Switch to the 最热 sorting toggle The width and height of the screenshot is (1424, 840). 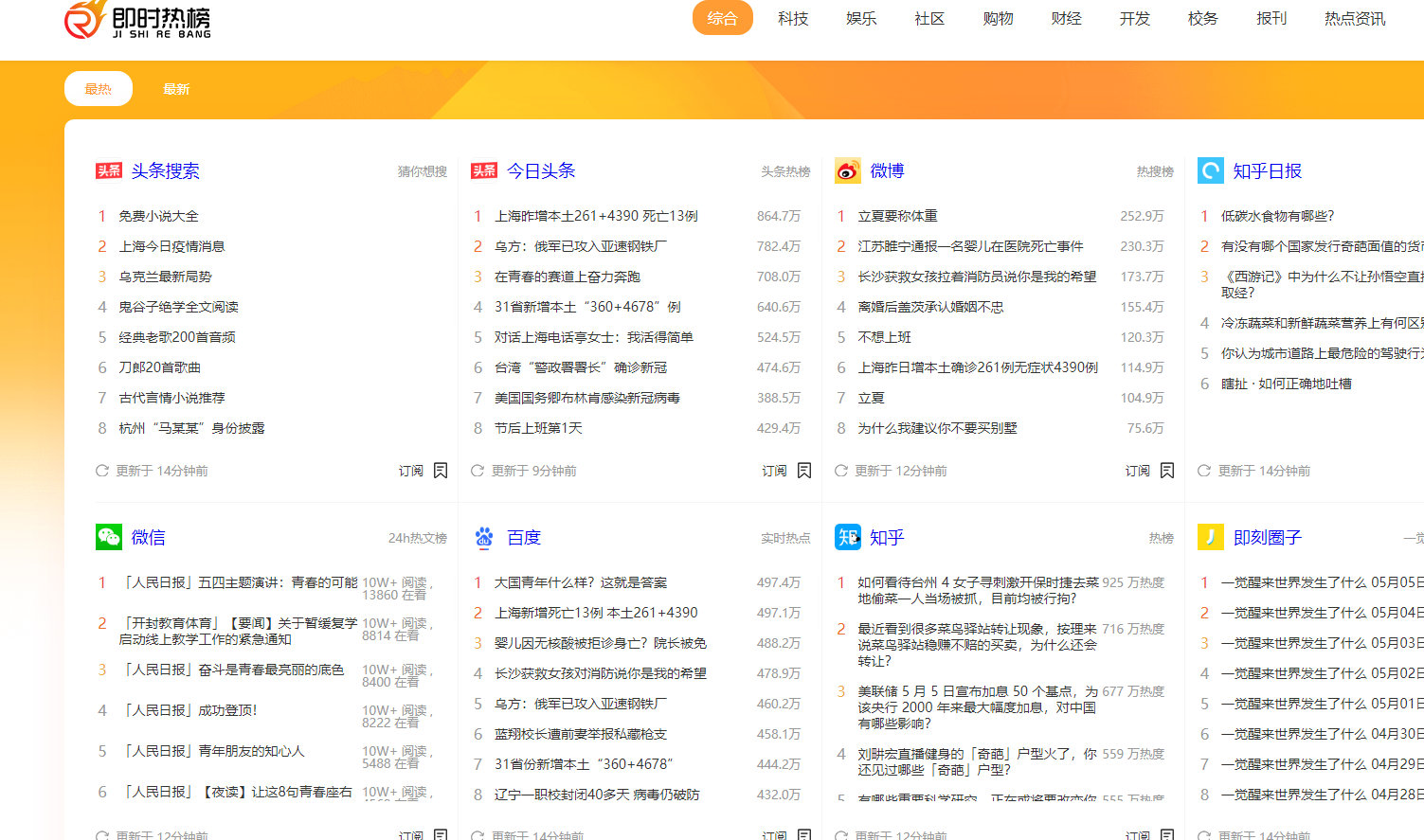99,89
